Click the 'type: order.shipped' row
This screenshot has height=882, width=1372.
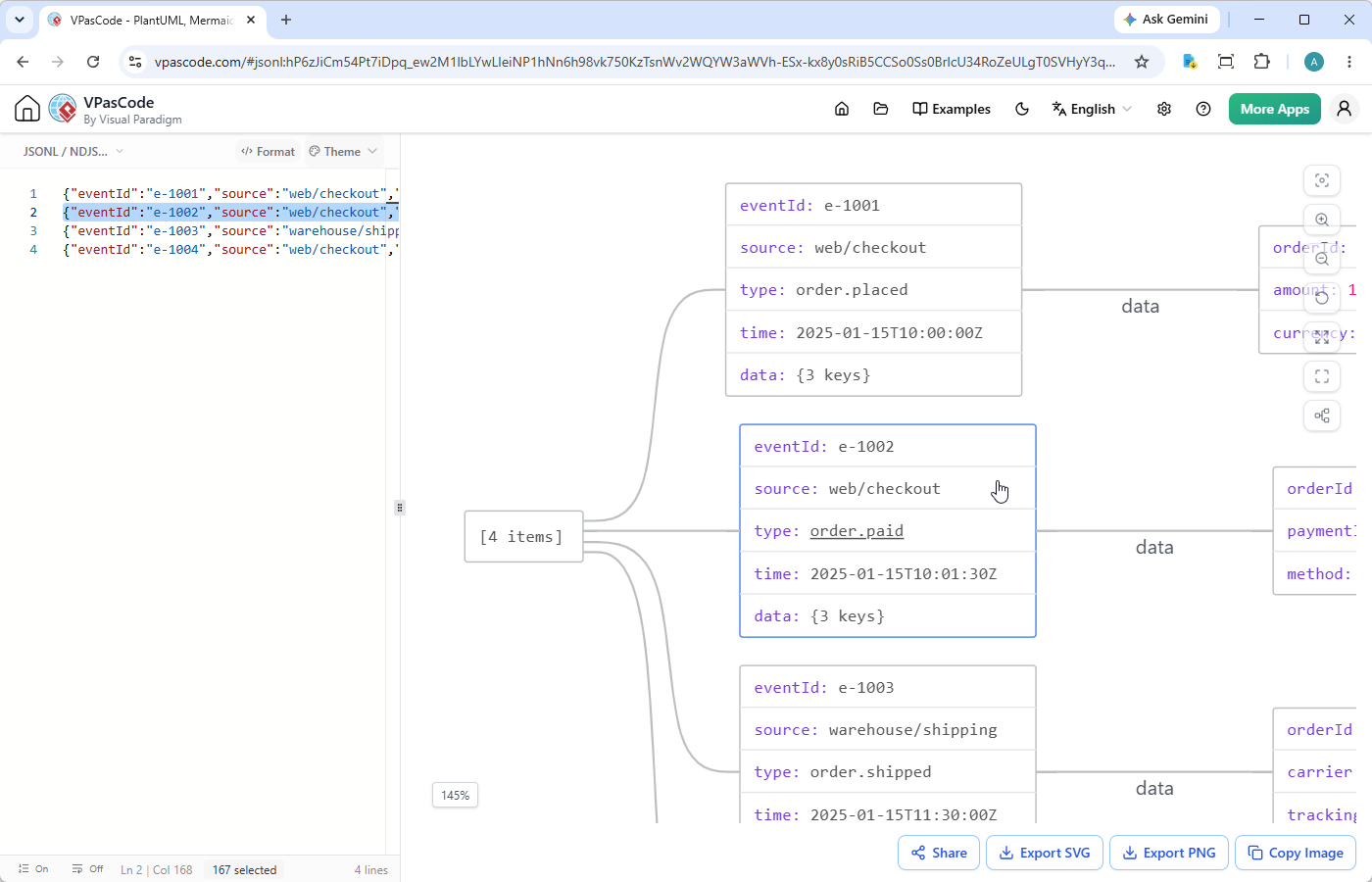click(x=887, y=771)
